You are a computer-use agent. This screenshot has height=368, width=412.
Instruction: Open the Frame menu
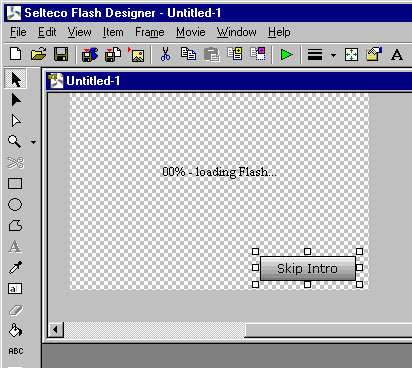click(x=150, y=32)
